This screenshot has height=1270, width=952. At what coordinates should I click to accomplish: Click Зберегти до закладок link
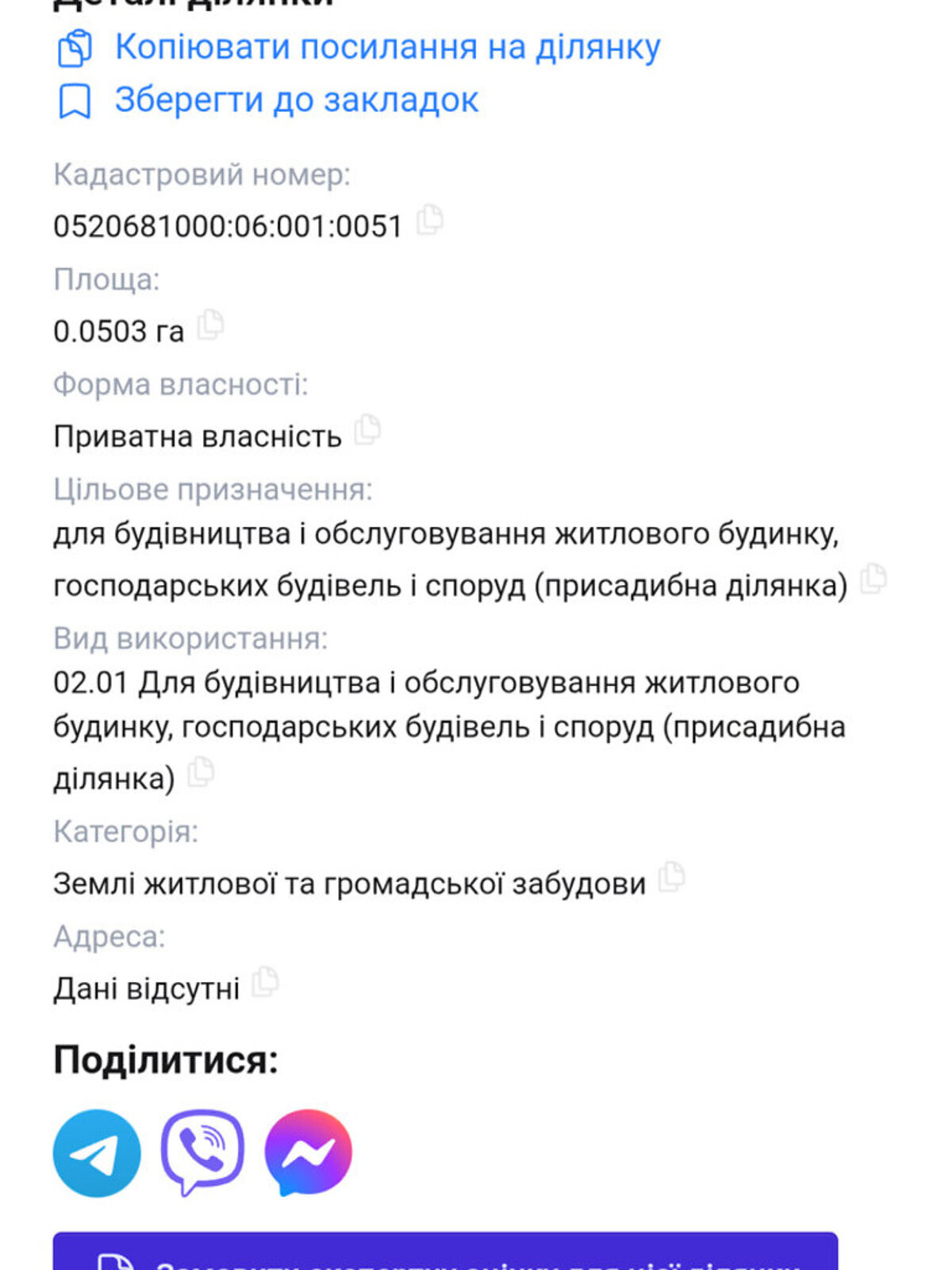(x=296, y=101)
